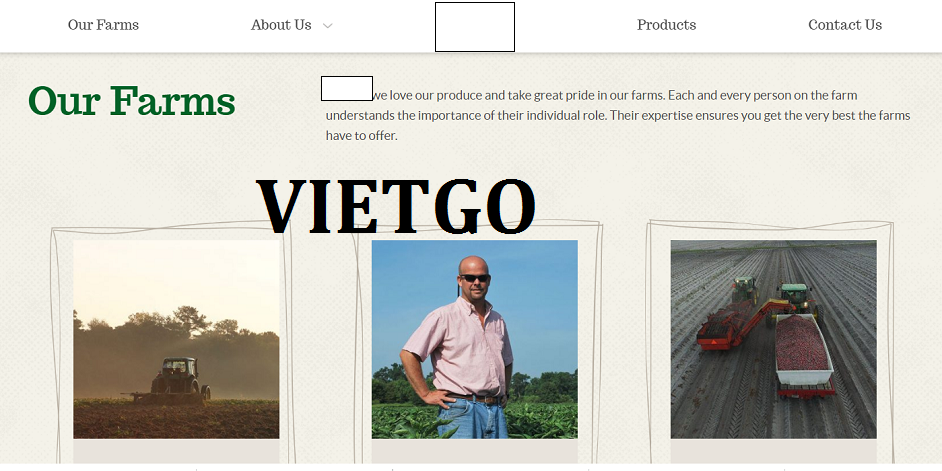Click the white box before the paragraph
942x471 pixels.
(347, 88)
